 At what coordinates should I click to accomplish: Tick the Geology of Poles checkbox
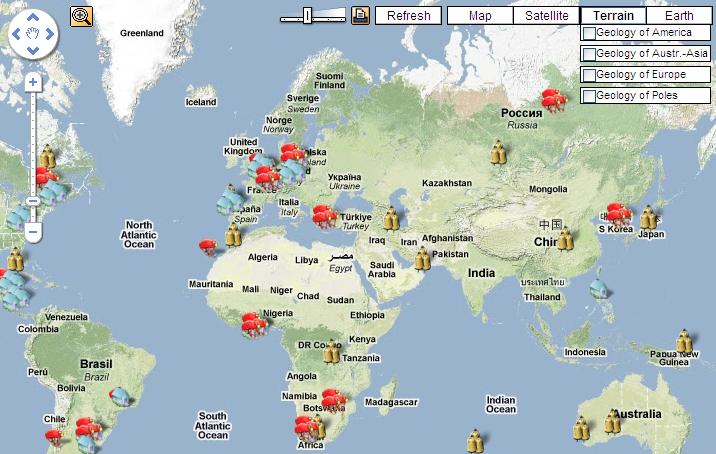[x=589, y=96]
